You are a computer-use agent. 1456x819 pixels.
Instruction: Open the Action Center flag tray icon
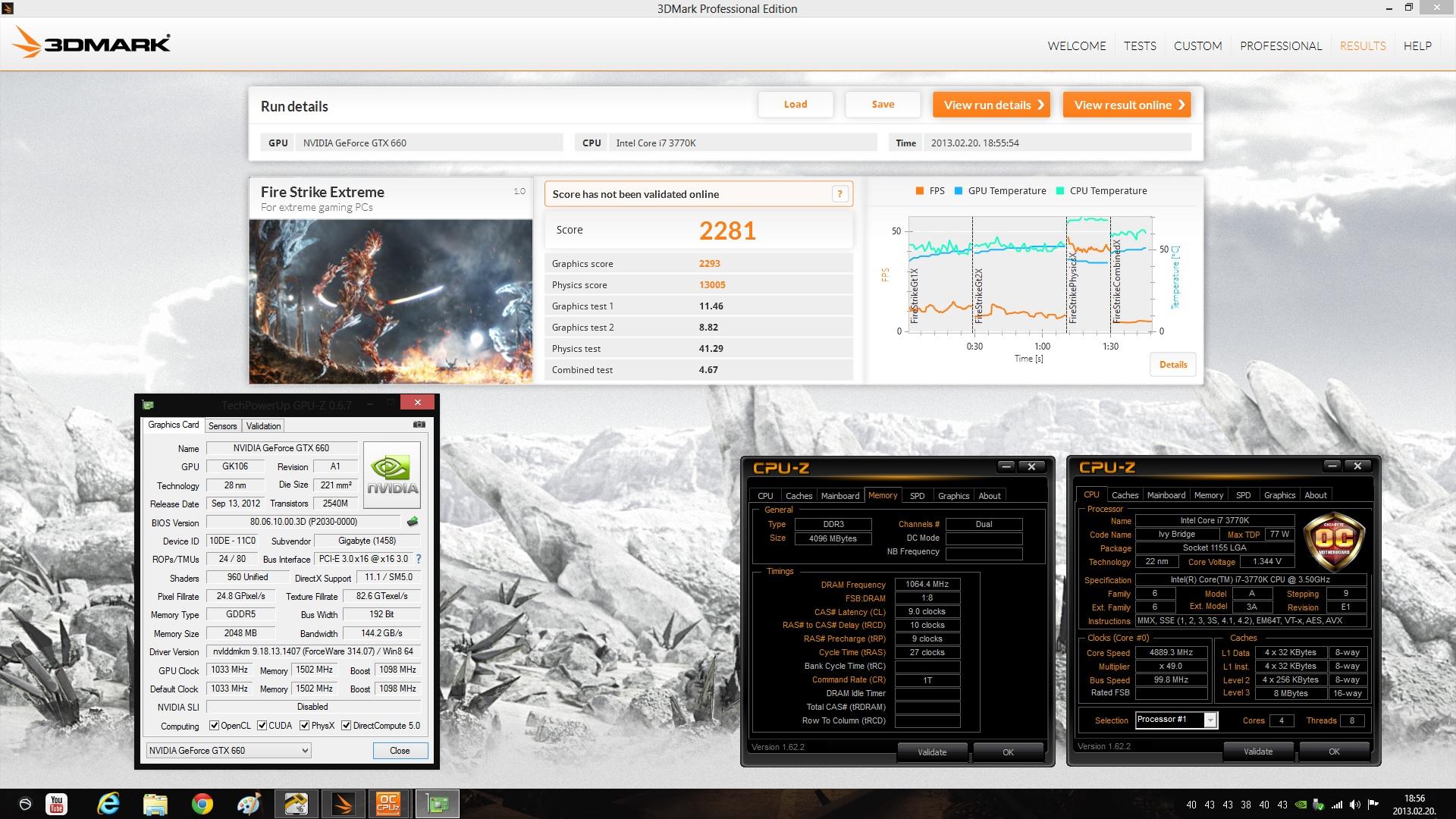1373,805
